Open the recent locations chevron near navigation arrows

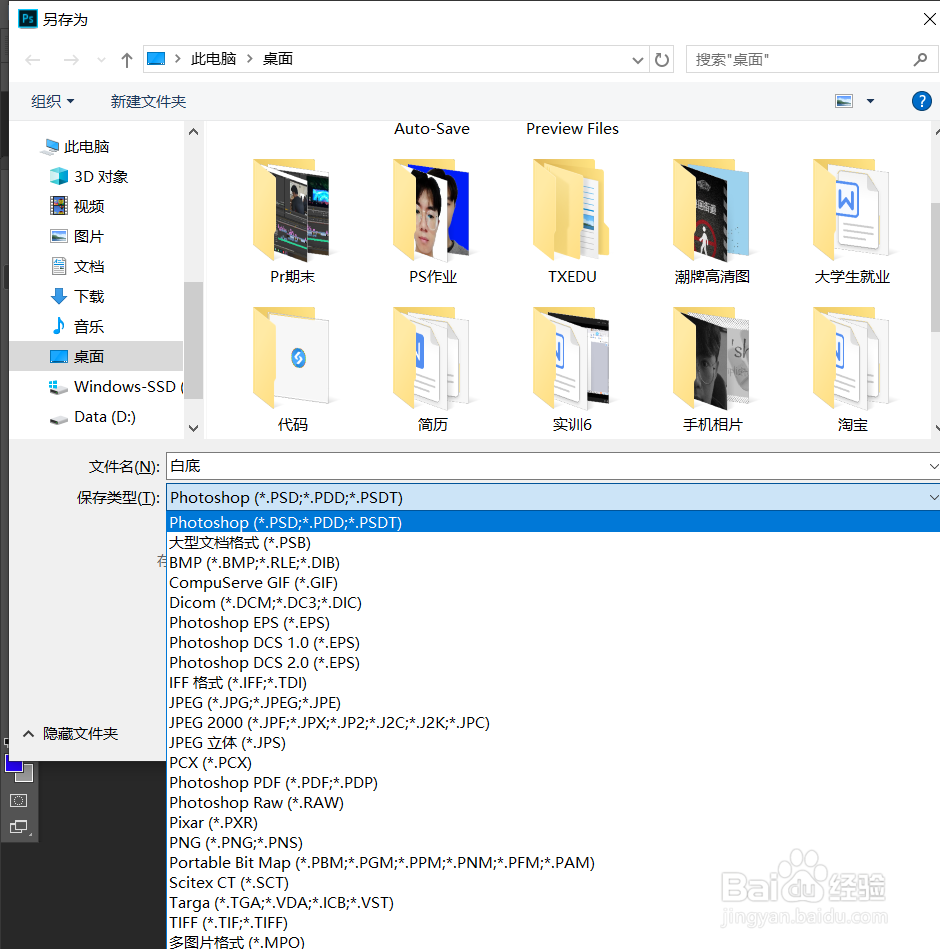click(101, 60)
